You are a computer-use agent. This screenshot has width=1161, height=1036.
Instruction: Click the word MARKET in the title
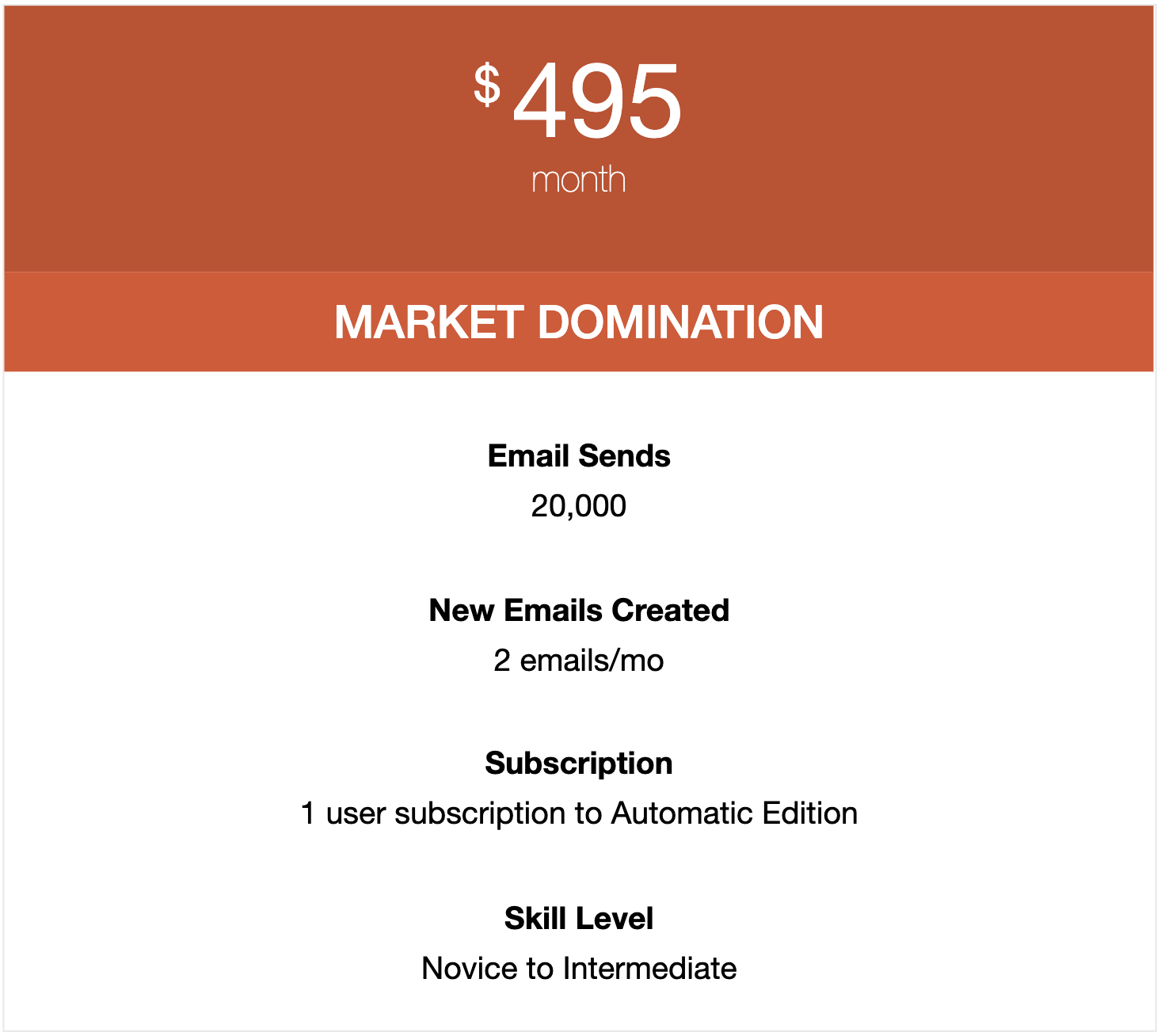(428, 322)
